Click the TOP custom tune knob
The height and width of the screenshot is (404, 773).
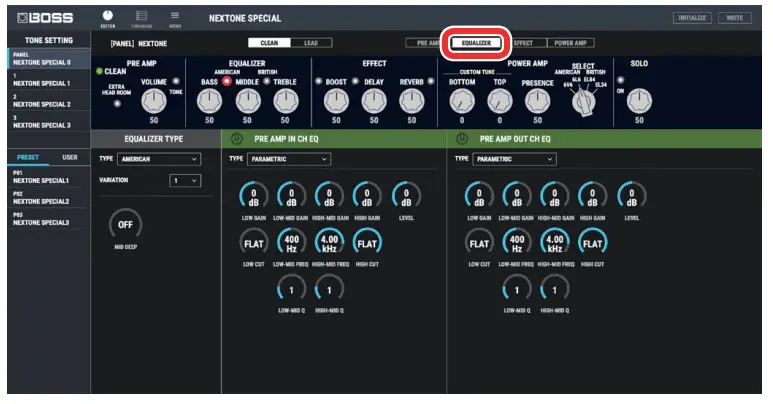(x=500, y=101)
